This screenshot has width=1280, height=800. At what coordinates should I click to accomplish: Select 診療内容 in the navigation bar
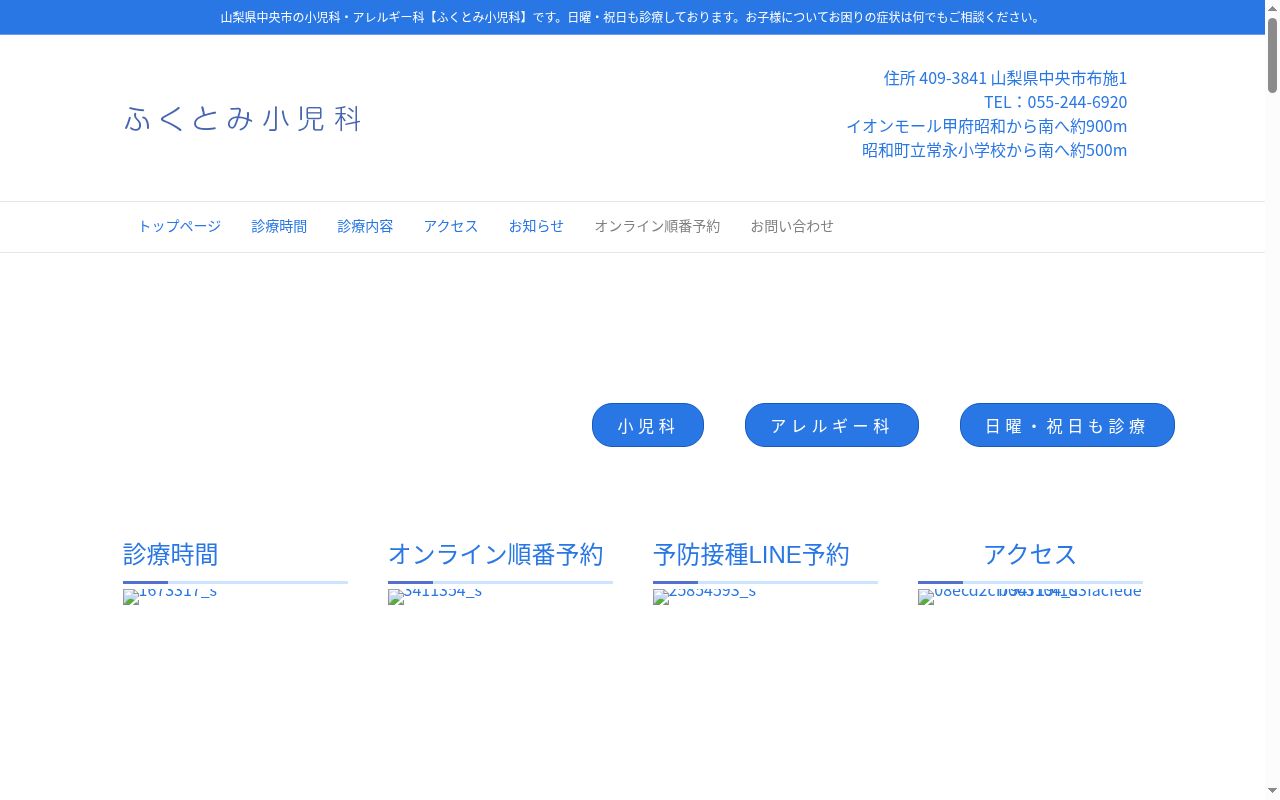(365, 226)
